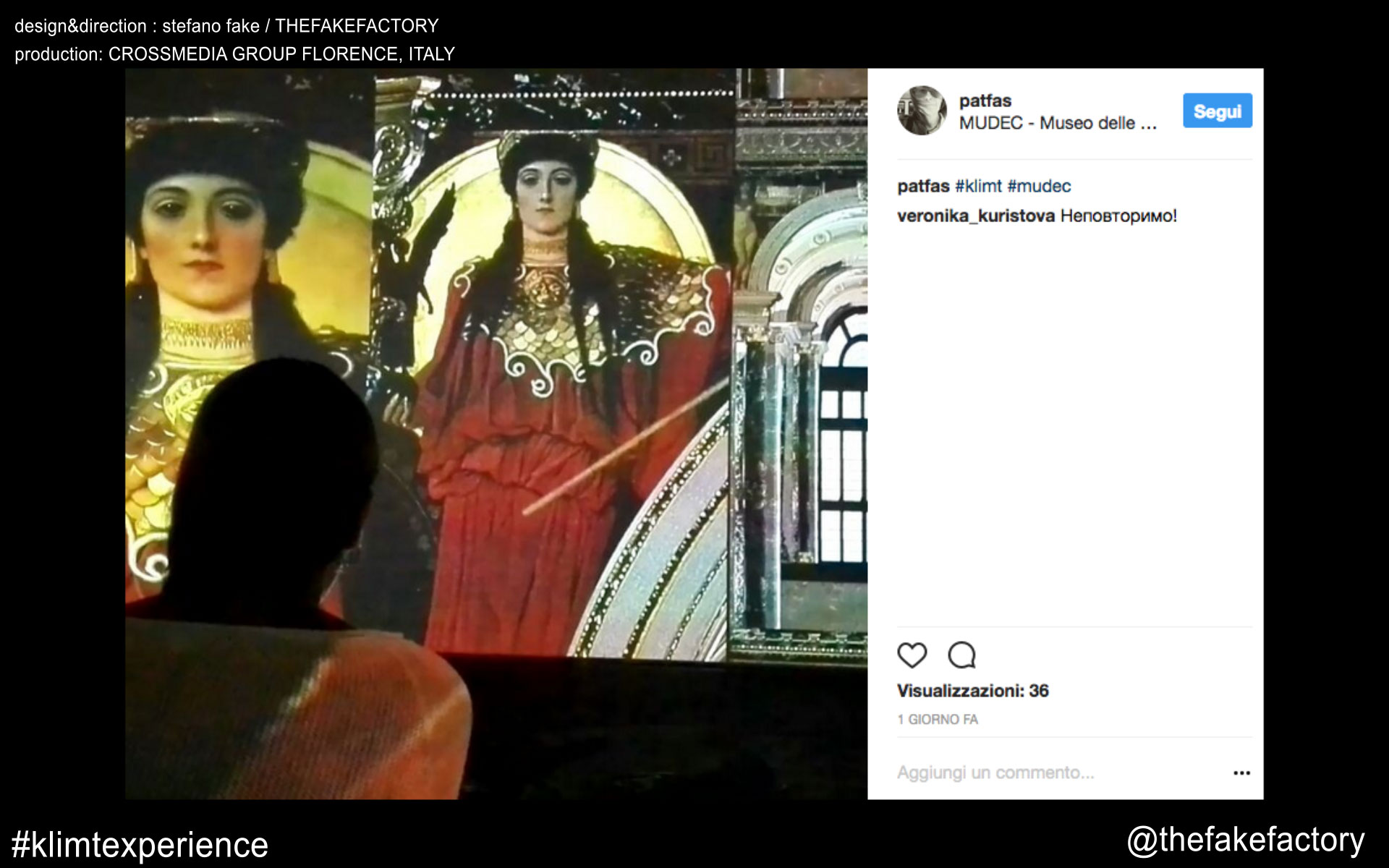Open the patfas username in the post header

(985, 101)
